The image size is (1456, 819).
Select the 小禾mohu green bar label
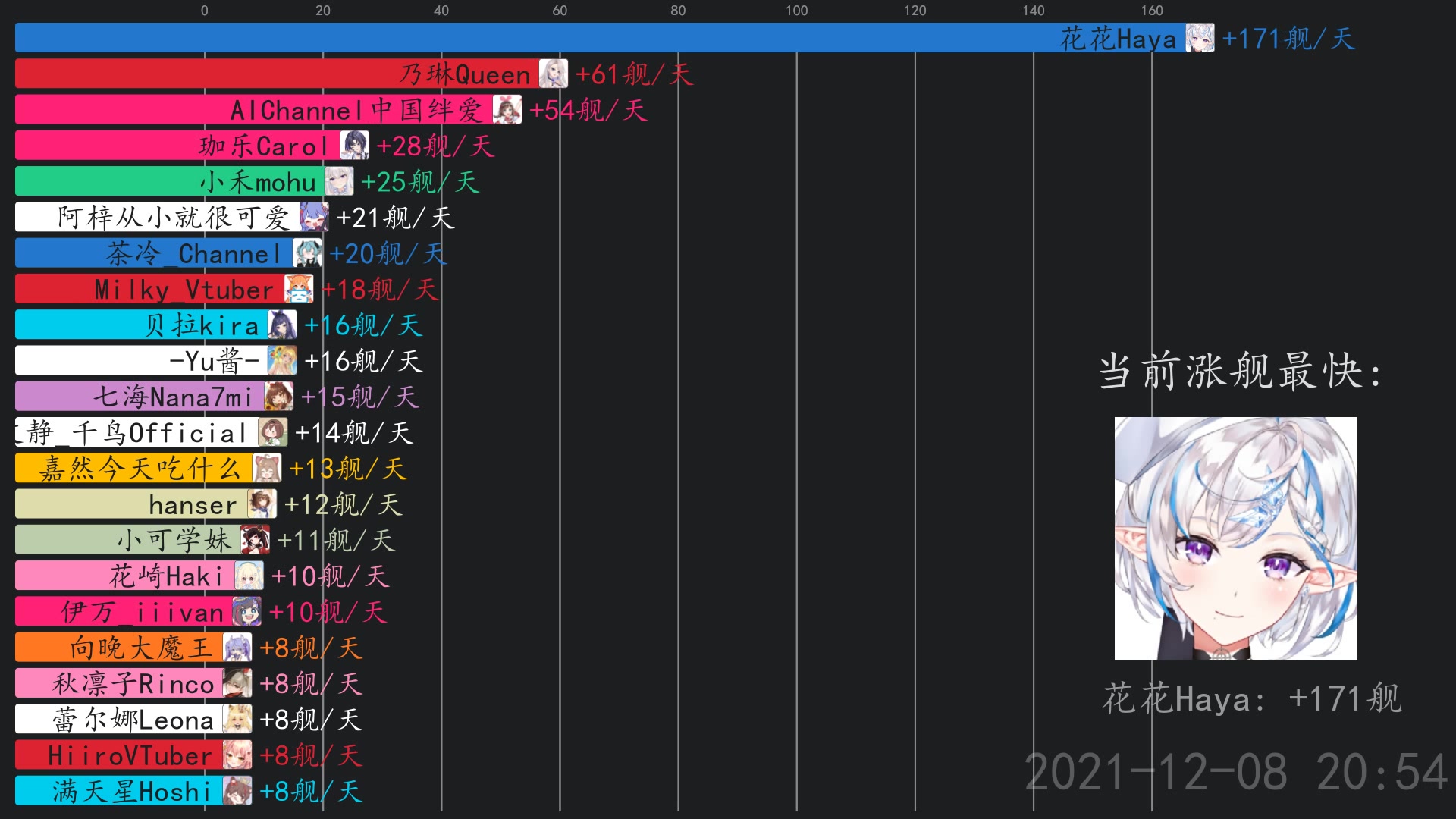tap(259, 182)
